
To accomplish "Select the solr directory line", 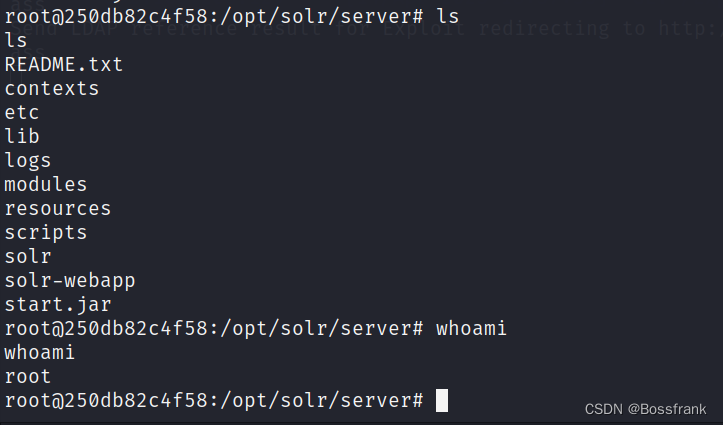I will click(28, 256).
